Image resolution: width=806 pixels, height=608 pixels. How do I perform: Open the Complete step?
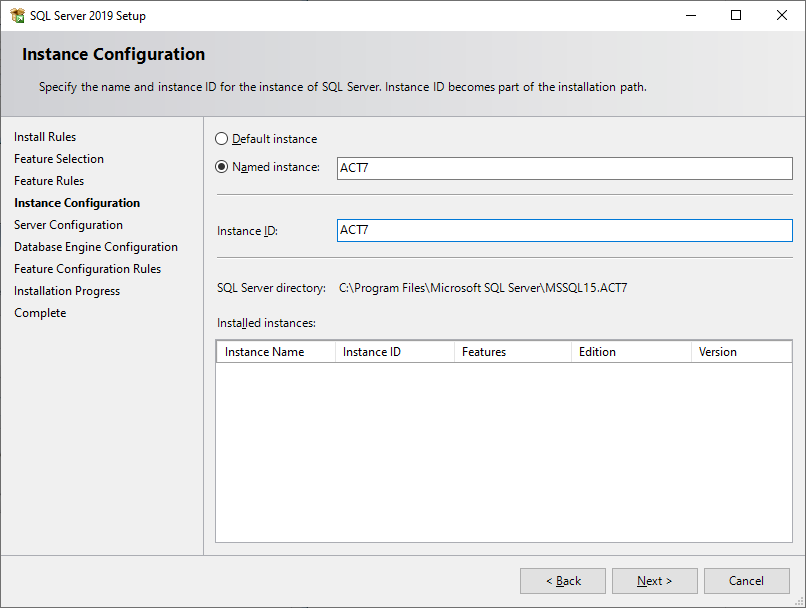[40, 312]
